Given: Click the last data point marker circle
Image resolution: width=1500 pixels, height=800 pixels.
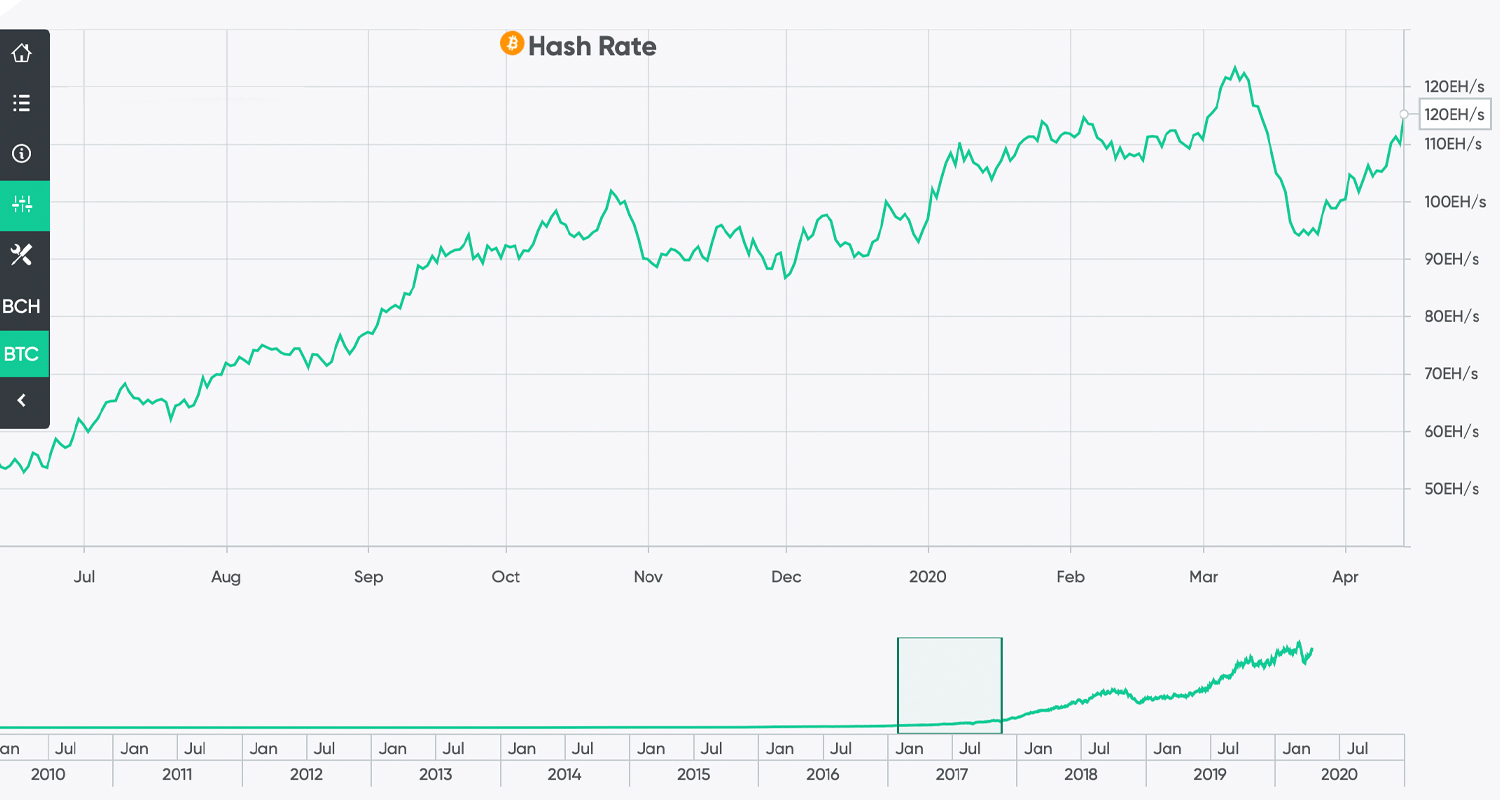Looking at the screenshot, I should pos(1404,114).
